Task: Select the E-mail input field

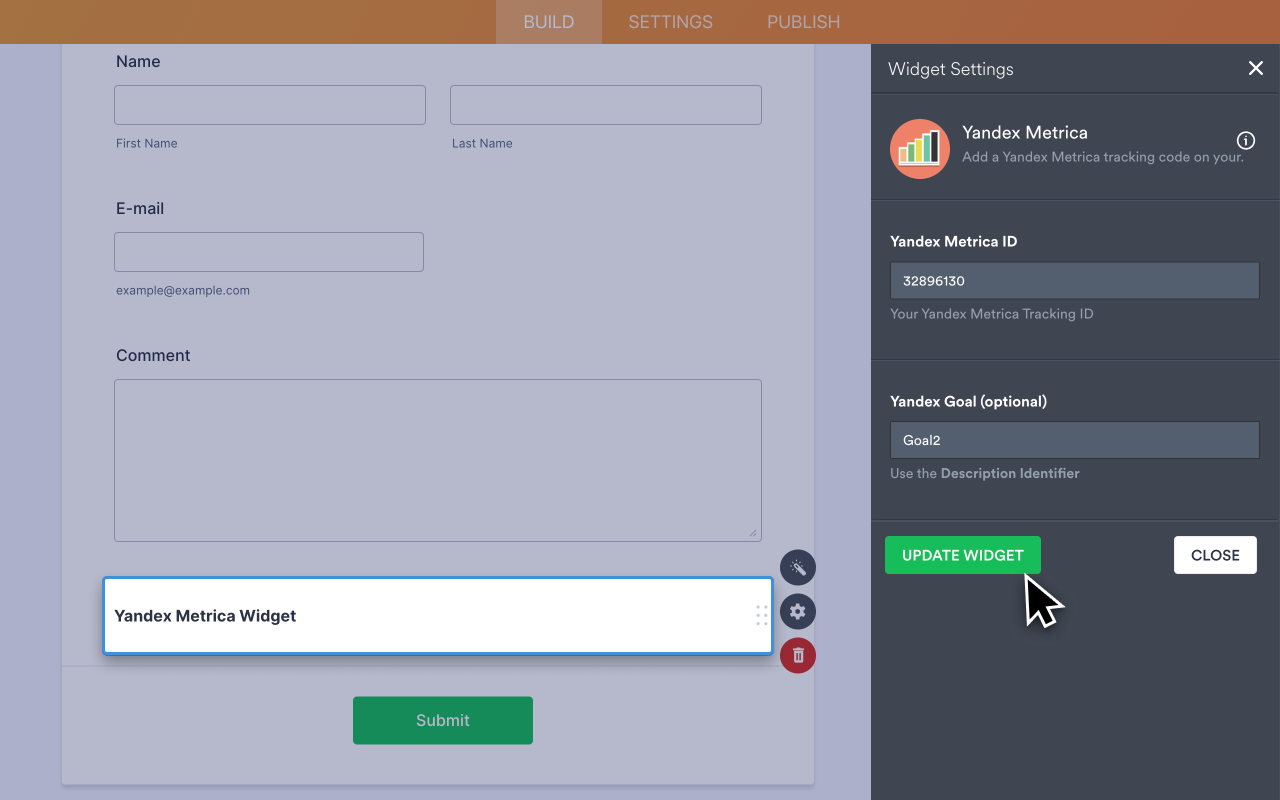Action: [x=268, y=251]
